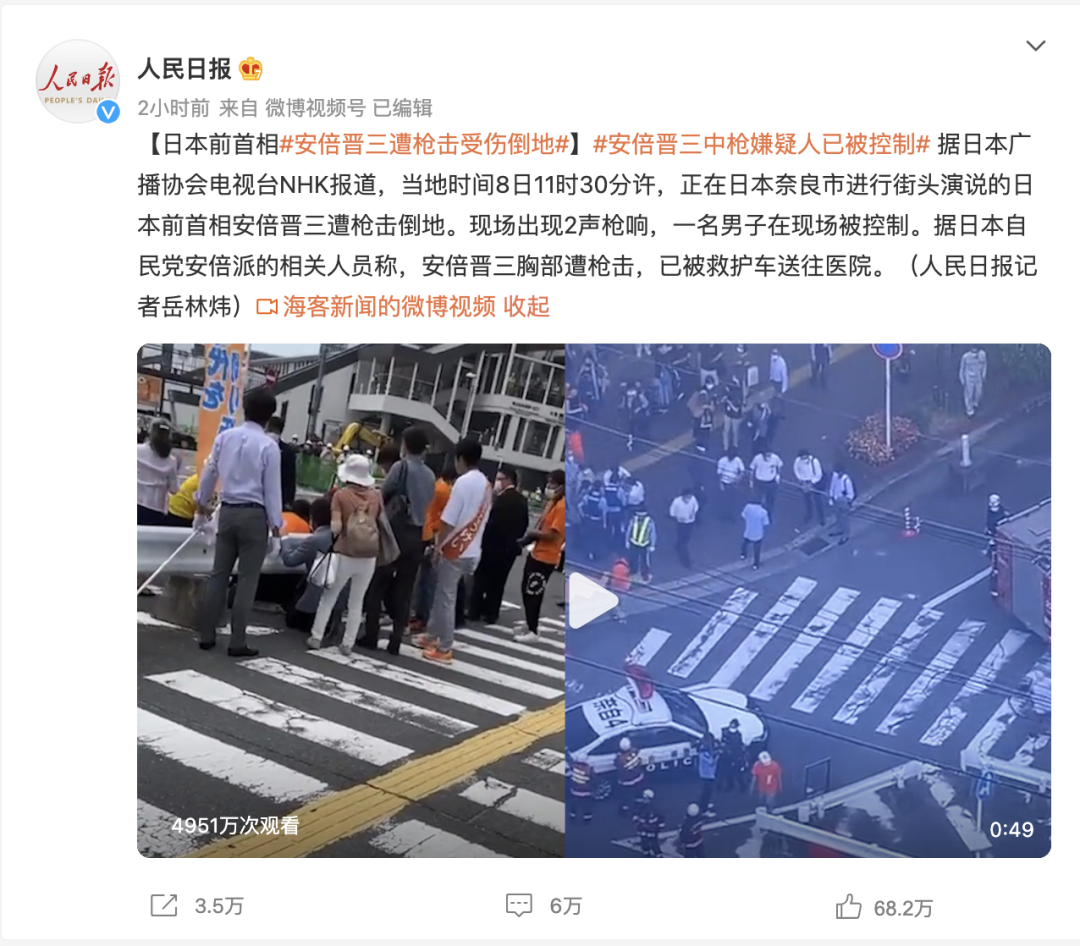
Task: Click the 0:49 video duration label
Action: [1011, 830]
